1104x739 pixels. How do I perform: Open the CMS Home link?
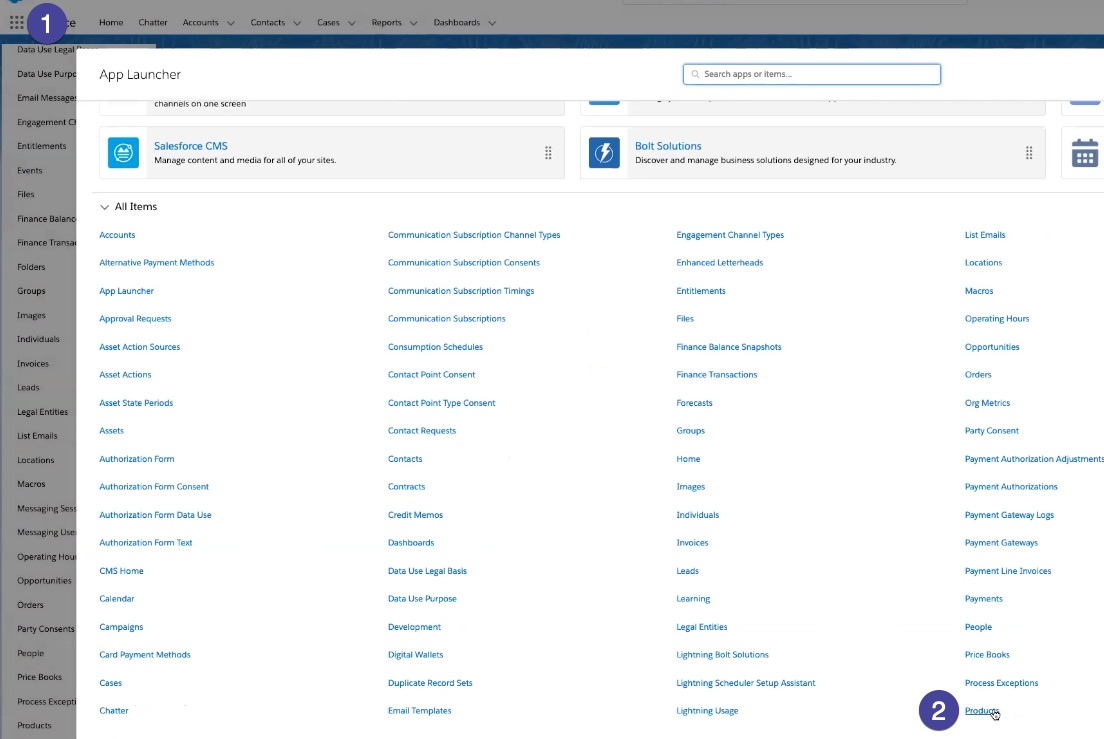coord(121,571)
